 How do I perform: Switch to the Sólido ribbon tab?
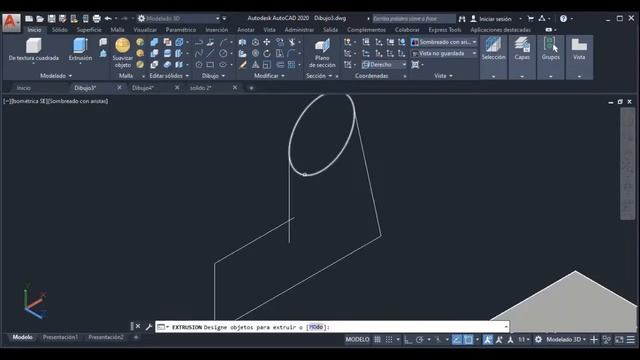pos(60,30)
